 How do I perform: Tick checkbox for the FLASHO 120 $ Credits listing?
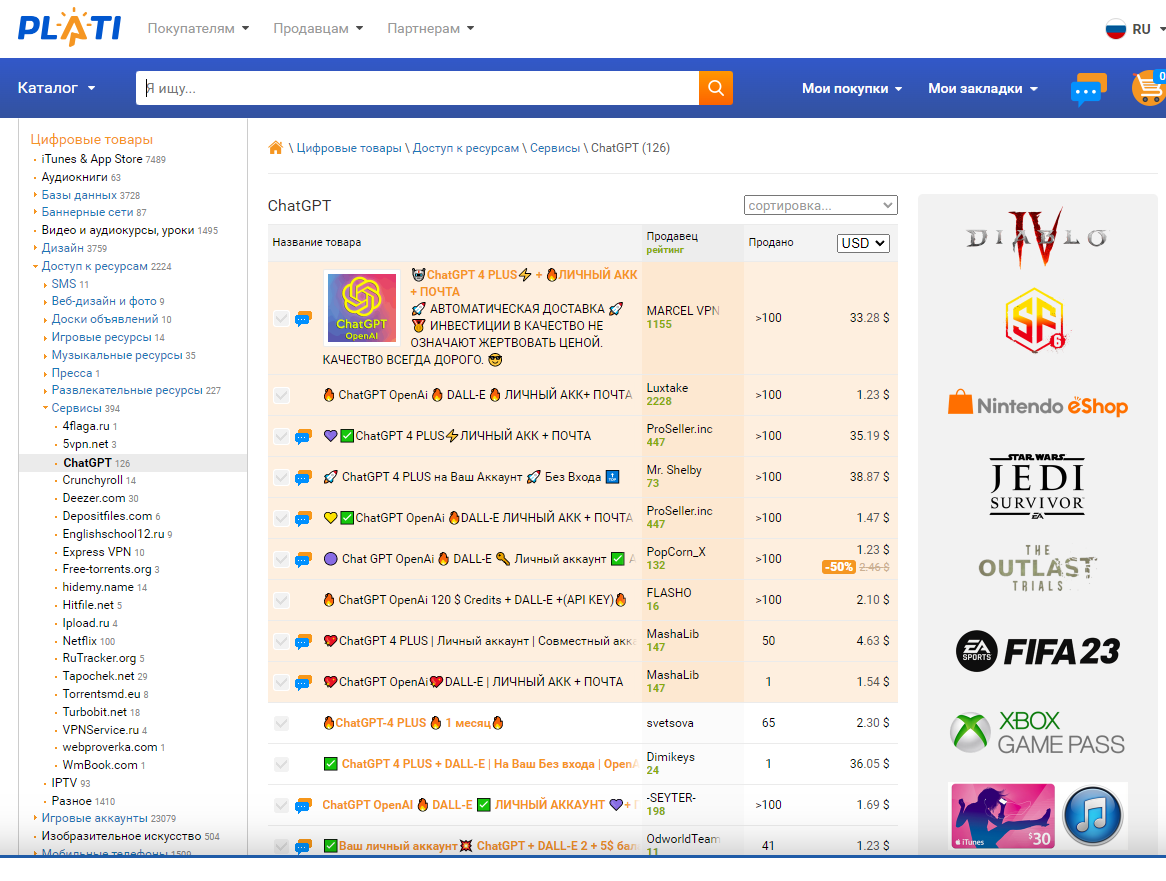point(281,600)
